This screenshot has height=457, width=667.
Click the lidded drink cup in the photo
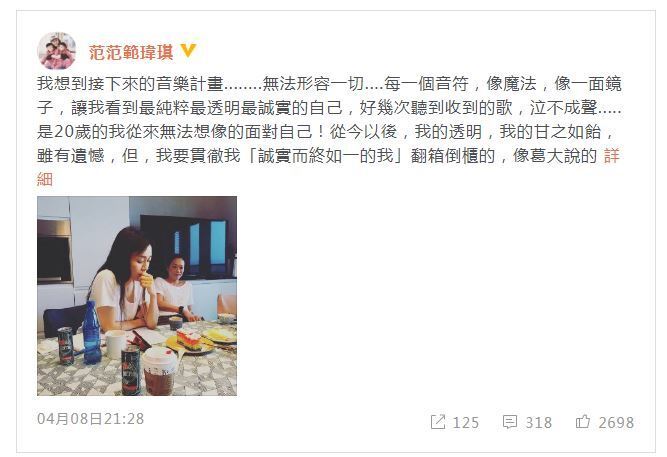159,370
